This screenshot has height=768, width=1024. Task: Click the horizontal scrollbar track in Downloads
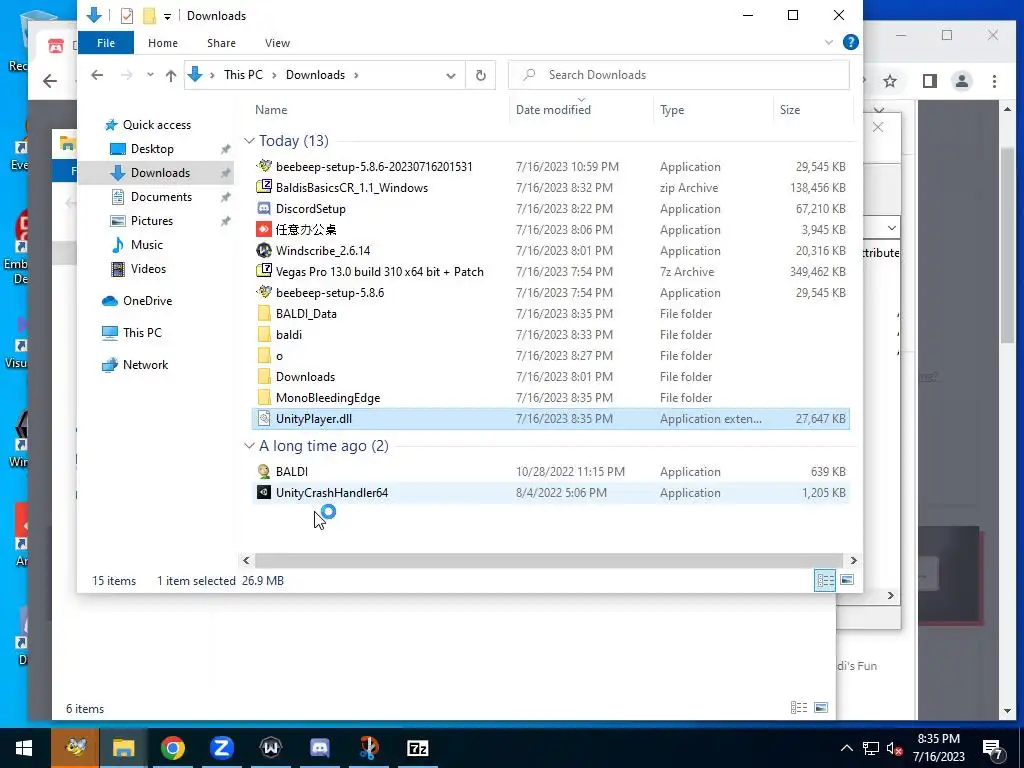click(549, 560)
